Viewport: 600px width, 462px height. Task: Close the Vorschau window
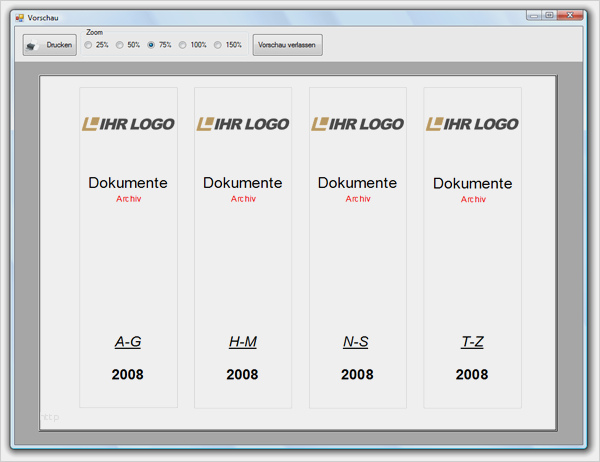570,15
